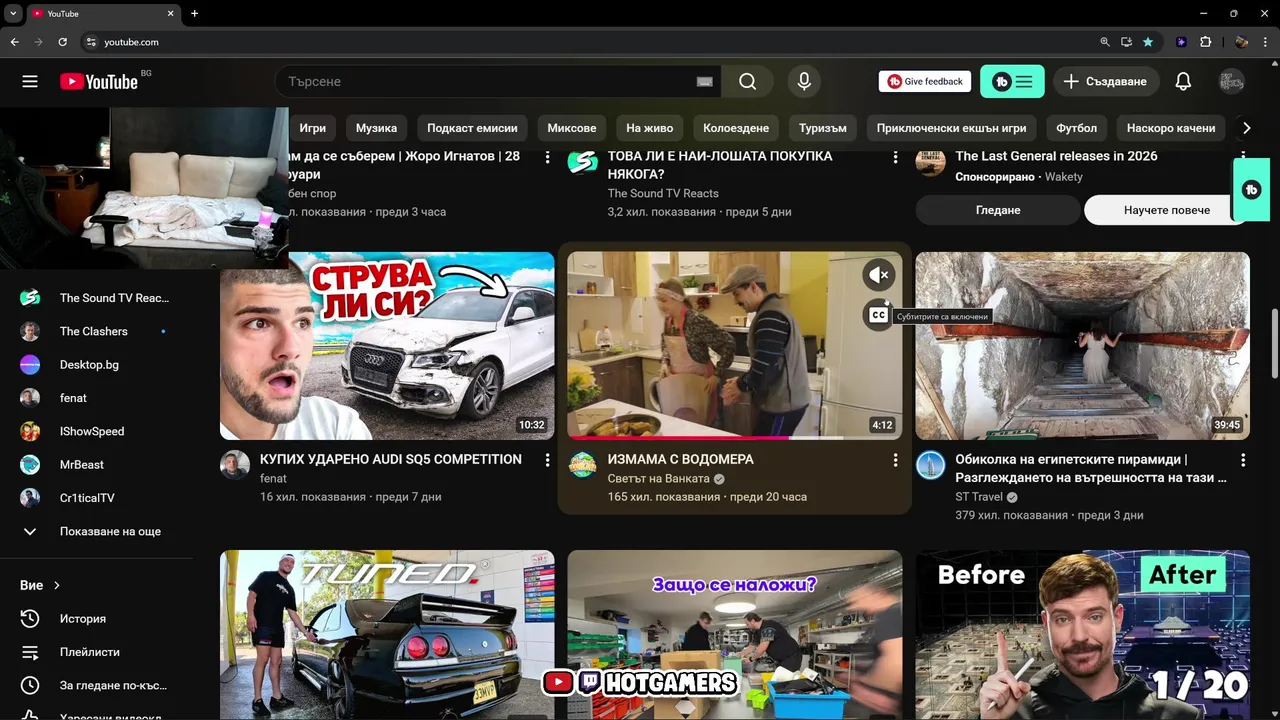This screenshot has height=720, width=1280.
Task: Open the TUNED black car thumbnail
Action: [x=387, y=634]
